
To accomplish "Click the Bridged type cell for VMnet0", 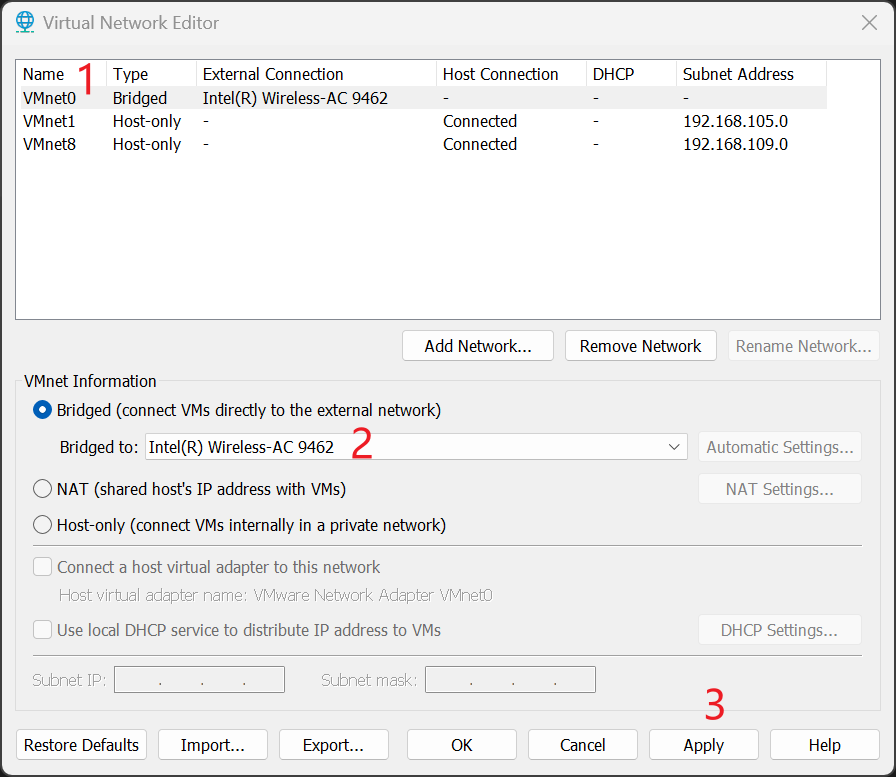I will tap(139, 98).
